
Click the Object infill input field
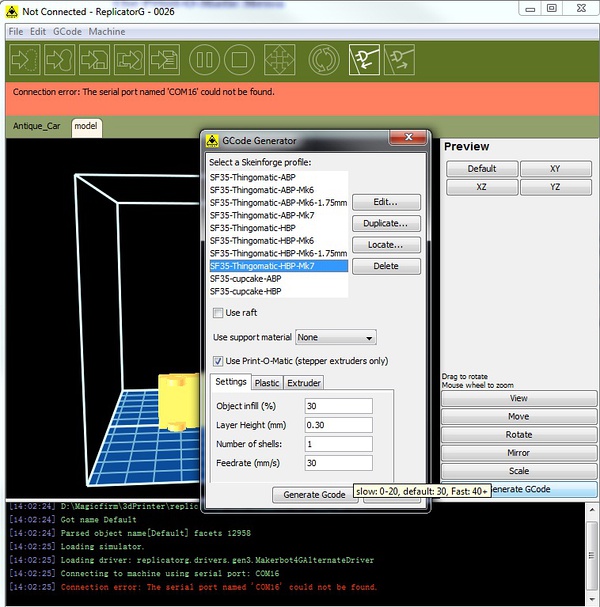339,406
